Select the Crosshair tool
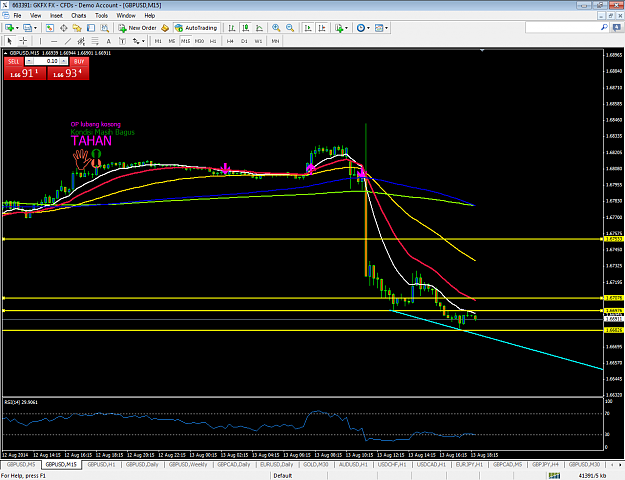 (23, 41)
